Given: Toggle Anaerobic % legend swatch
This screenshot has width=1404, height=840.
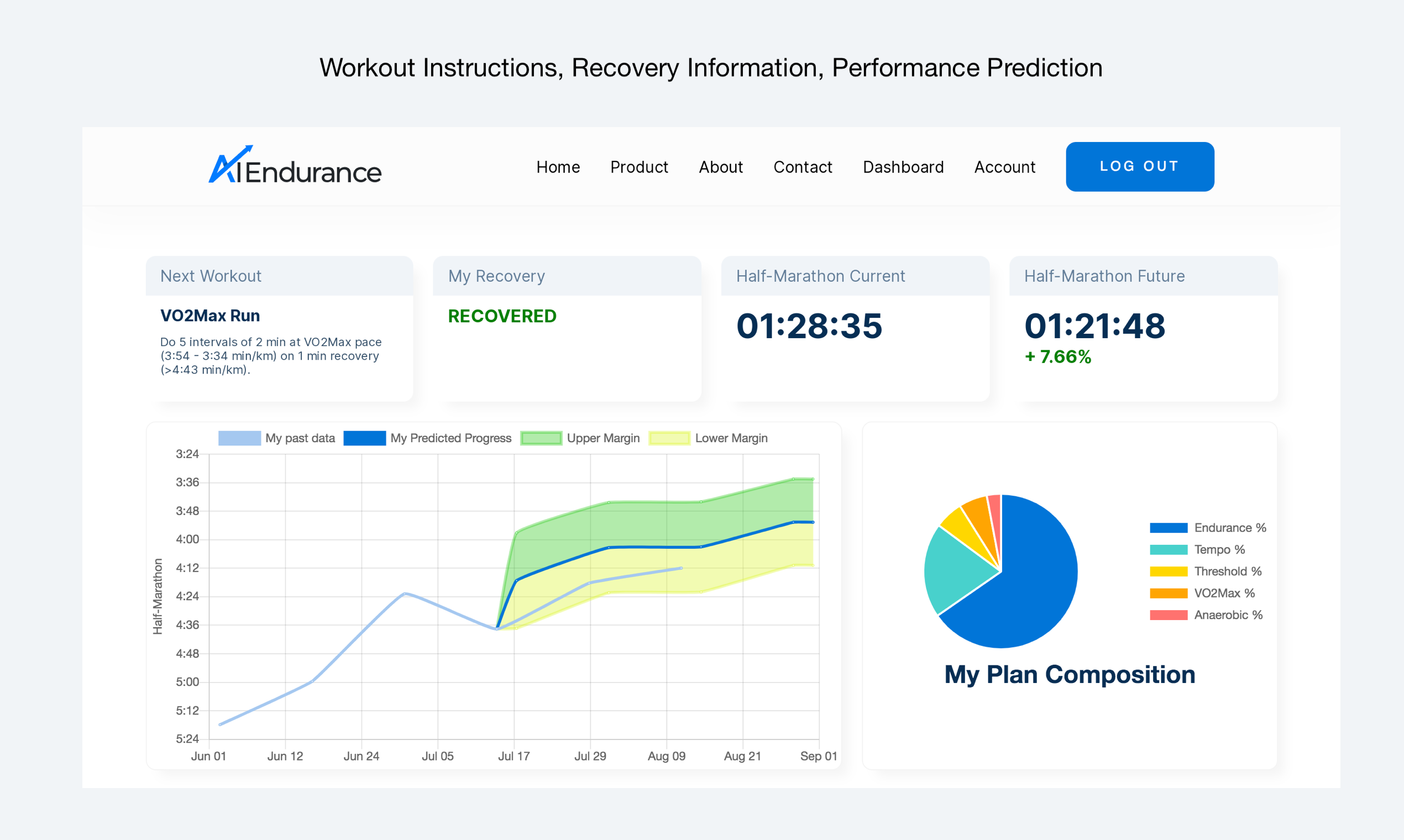Looking at the screenshot, I should point(1168,615).
